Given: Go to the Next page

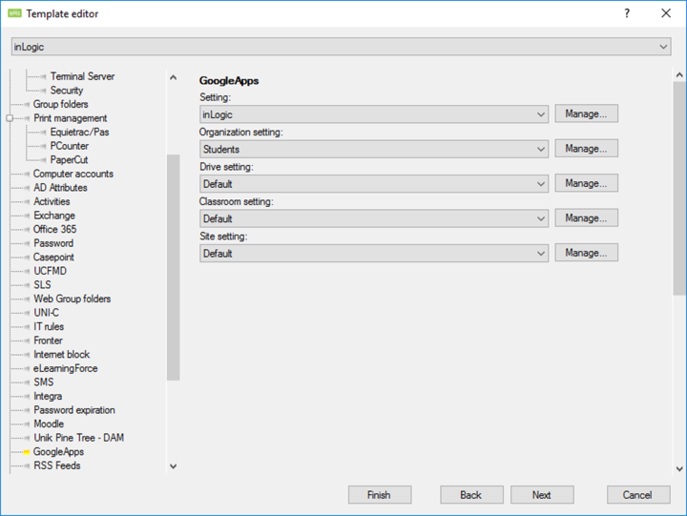Looking at the screenshot, I should [x=541, y=495].
